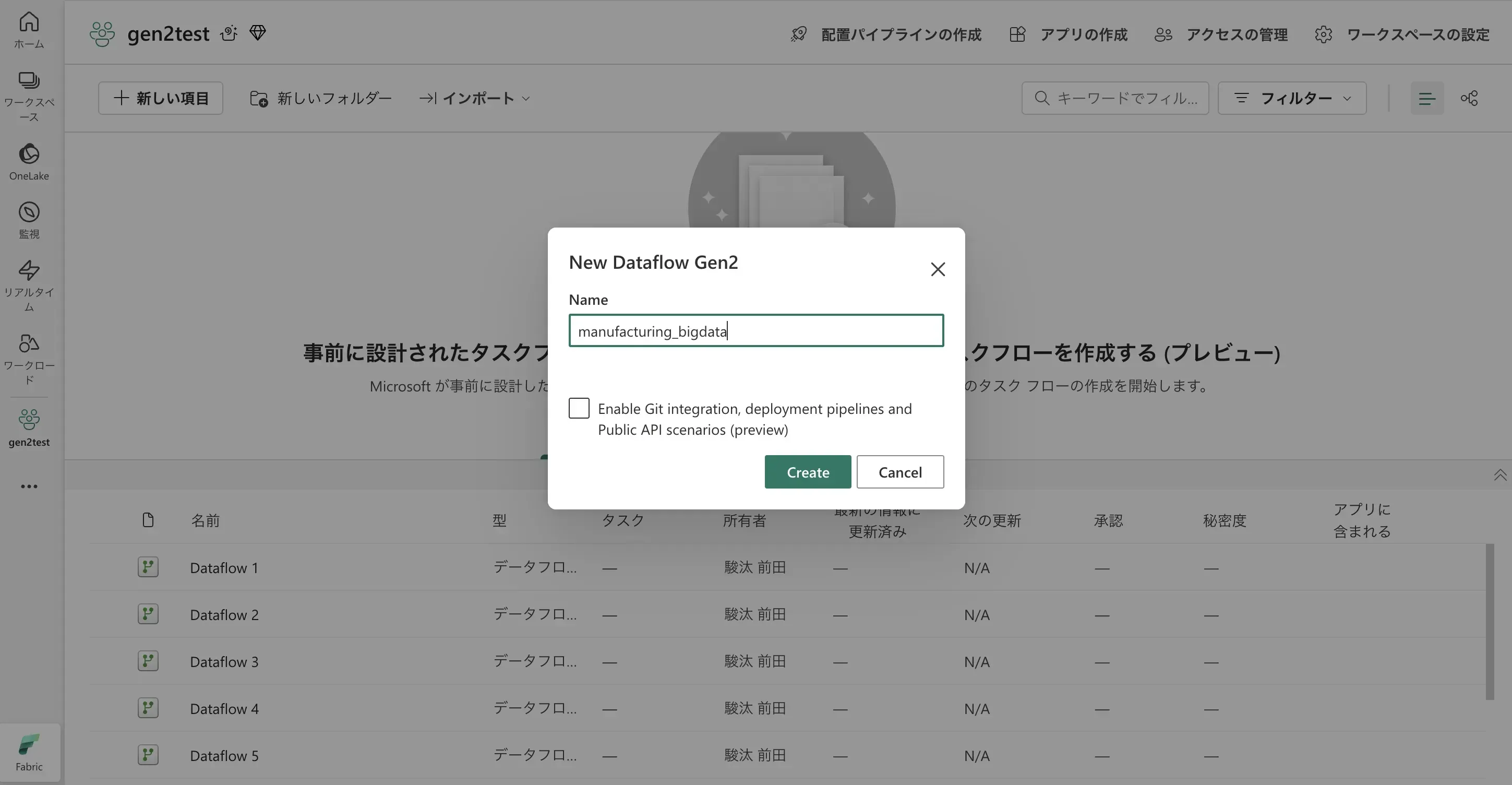Click the diamond premium icon beside gen2test
This screenshot has height=785, width=1512.
258,33
